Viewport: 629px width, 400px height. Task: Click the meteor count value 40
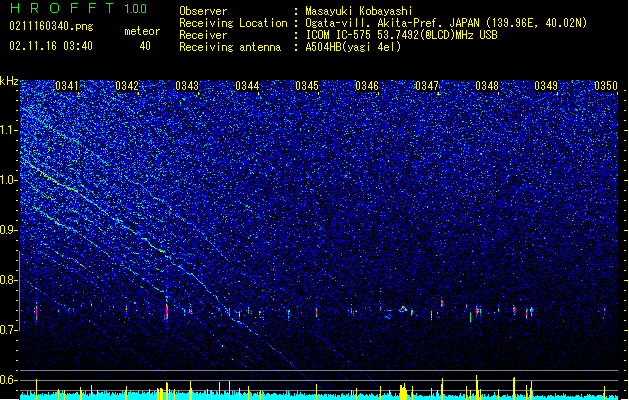145,46
